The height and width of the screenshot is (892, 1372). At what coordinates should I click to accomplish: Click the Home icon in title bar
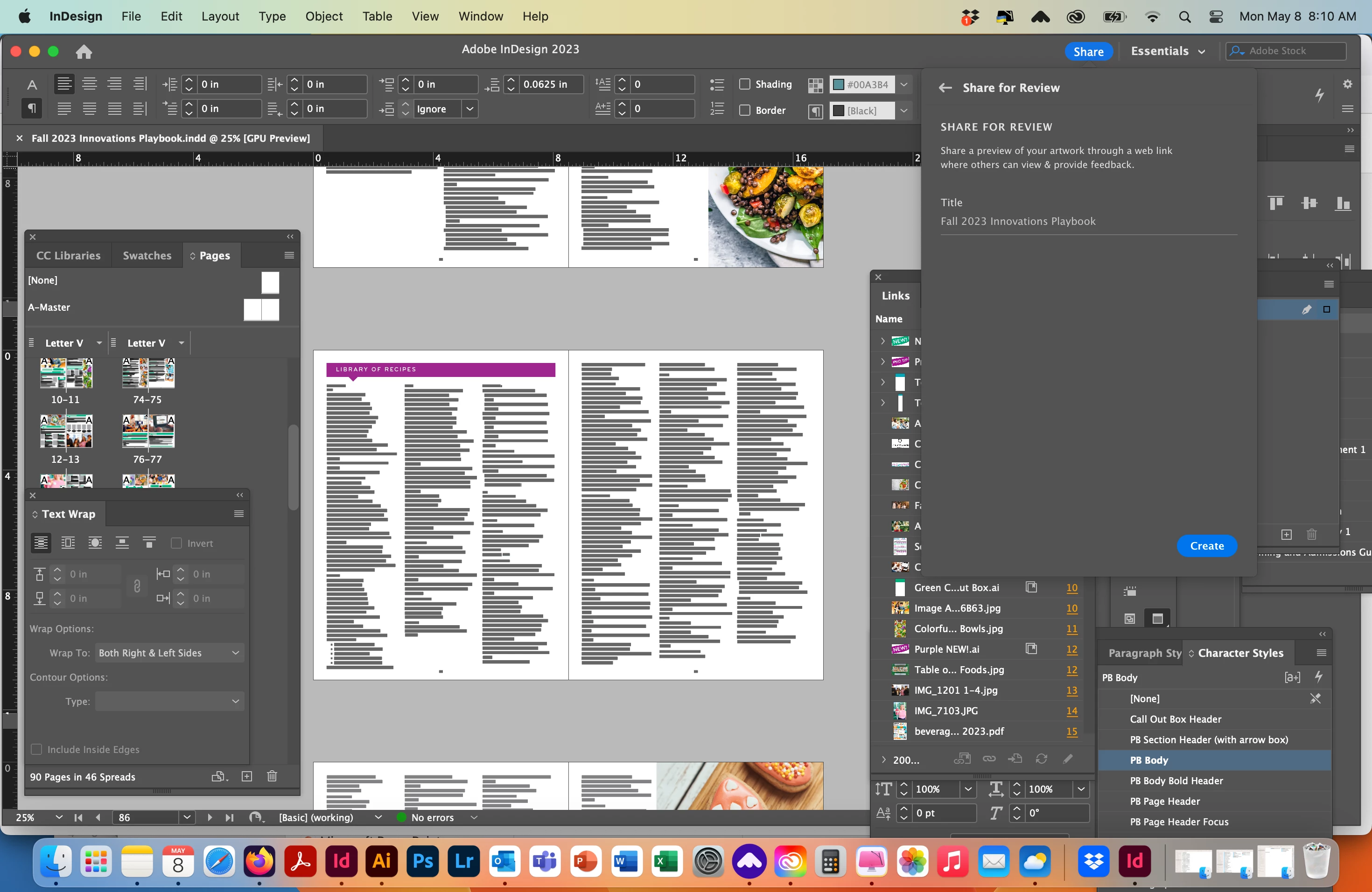coord(84,52)
